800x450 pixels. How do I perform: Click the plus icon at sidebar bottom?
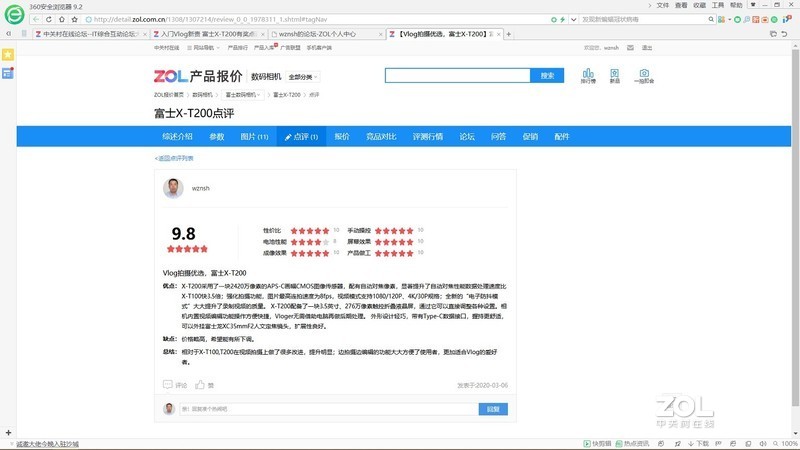coord(8,432)
